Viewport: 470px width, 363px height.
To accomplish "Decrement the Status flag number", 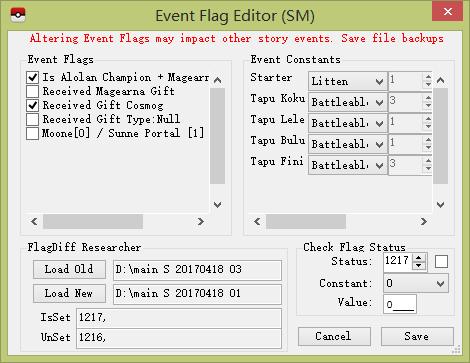I will [419, 266].
